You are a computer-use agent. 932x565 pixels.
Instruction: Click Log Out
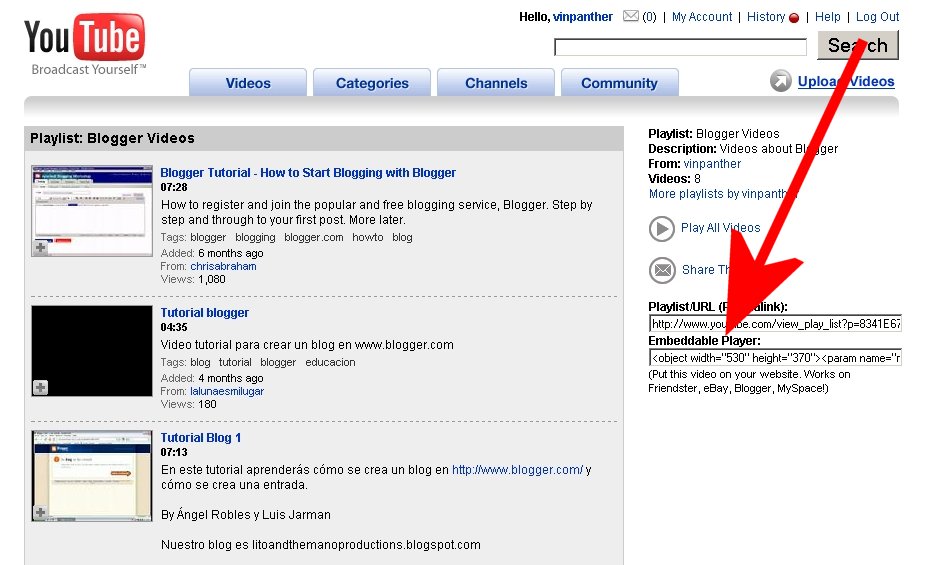point(877,17)
